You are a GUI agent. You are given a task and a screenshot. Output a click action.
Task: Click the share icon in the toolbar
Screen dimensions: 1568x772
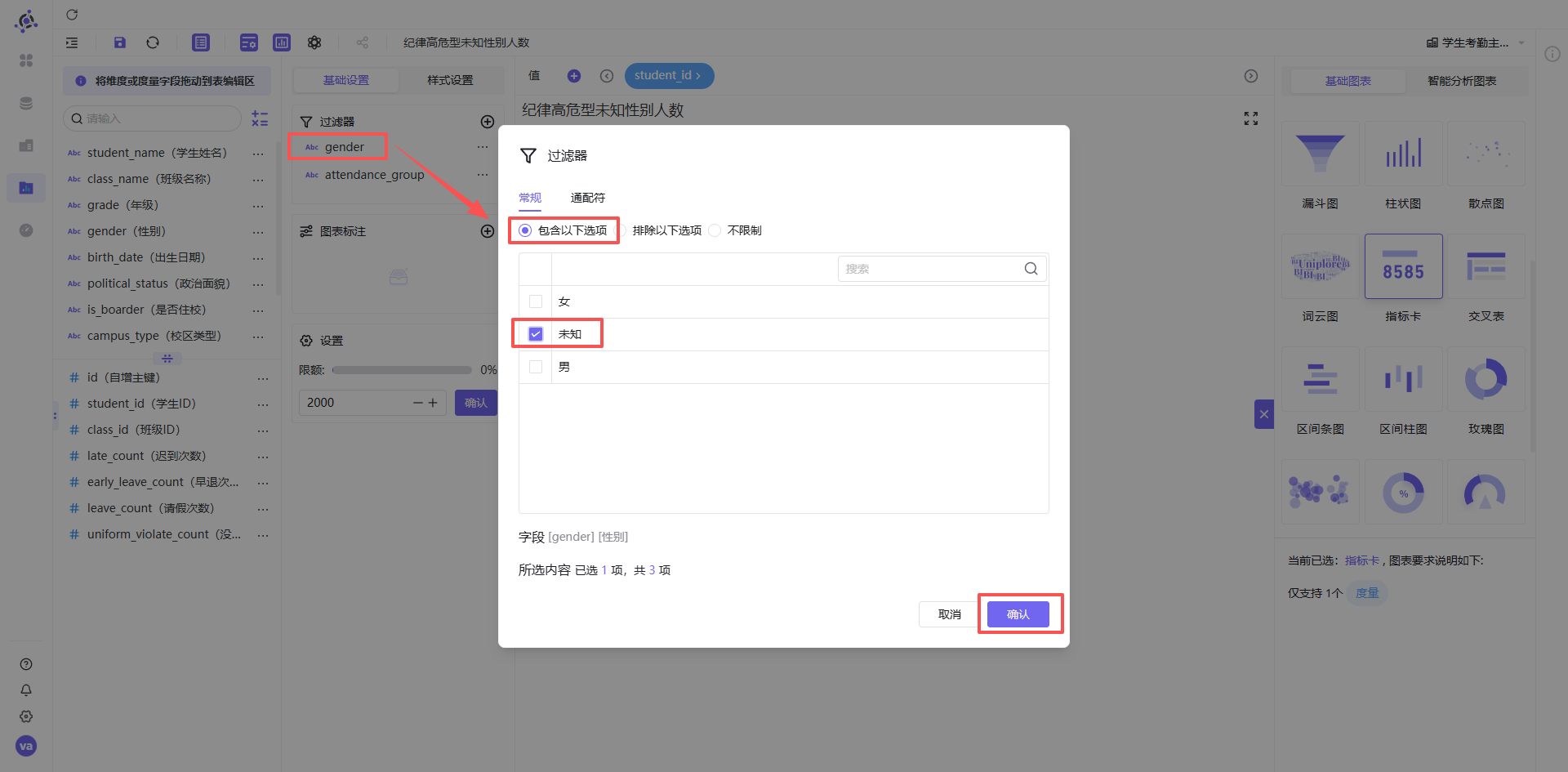click(x=363, y=42)
